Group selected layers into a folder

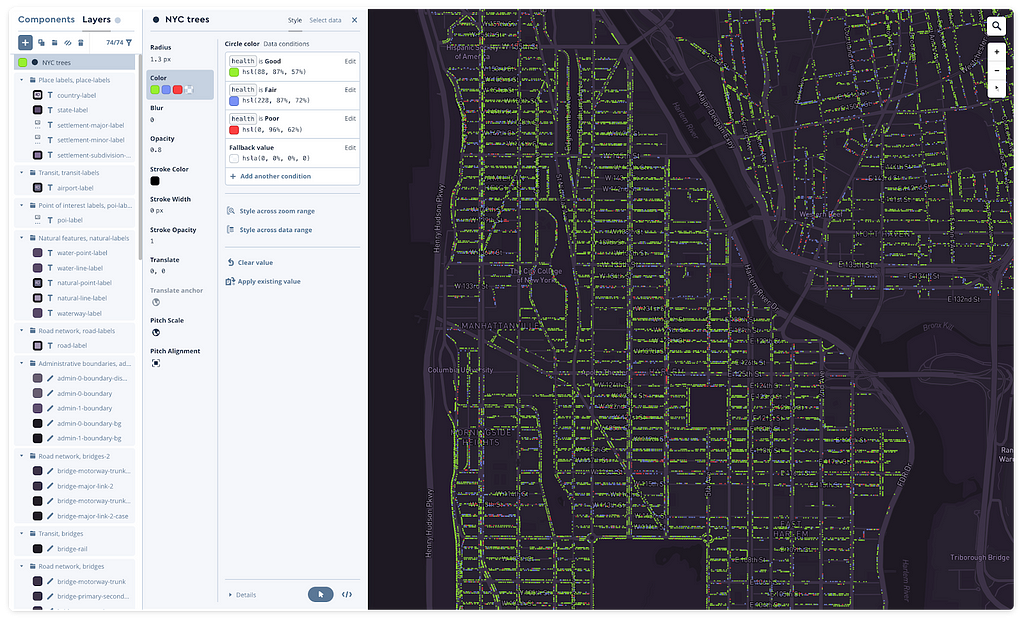pyautogui.click(x=54, y=42)
